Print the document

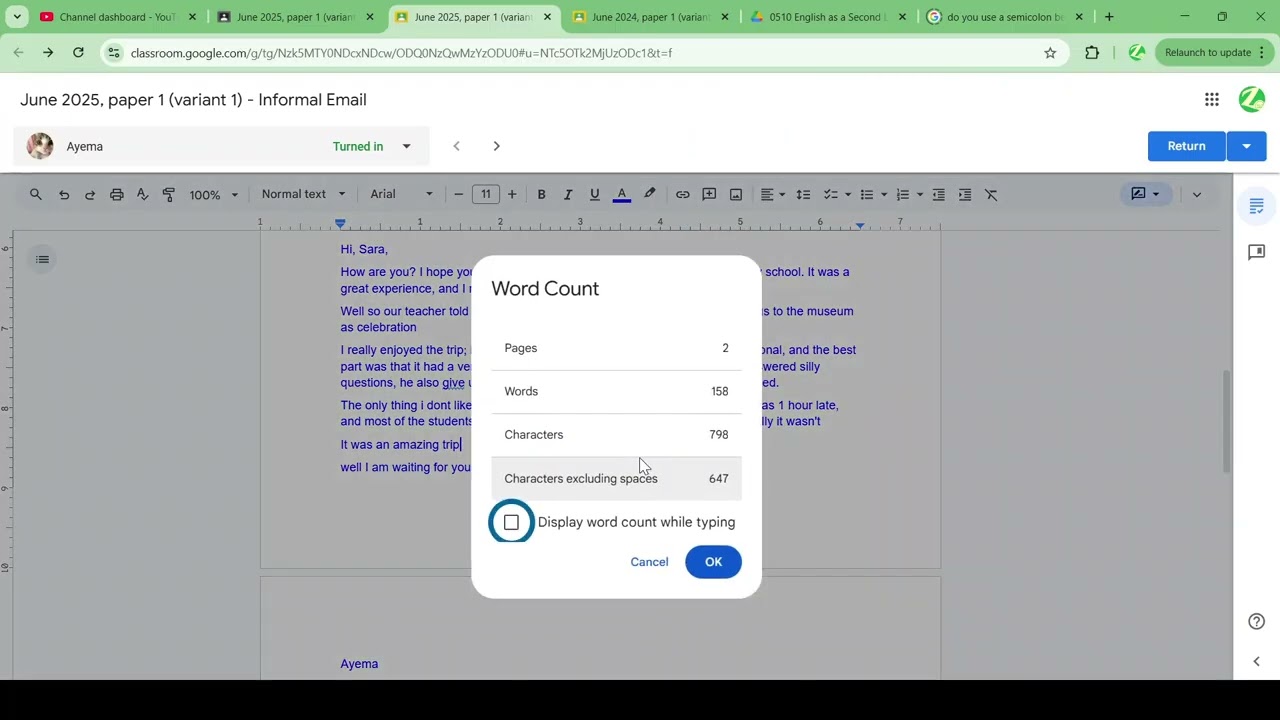coord(117,194)
